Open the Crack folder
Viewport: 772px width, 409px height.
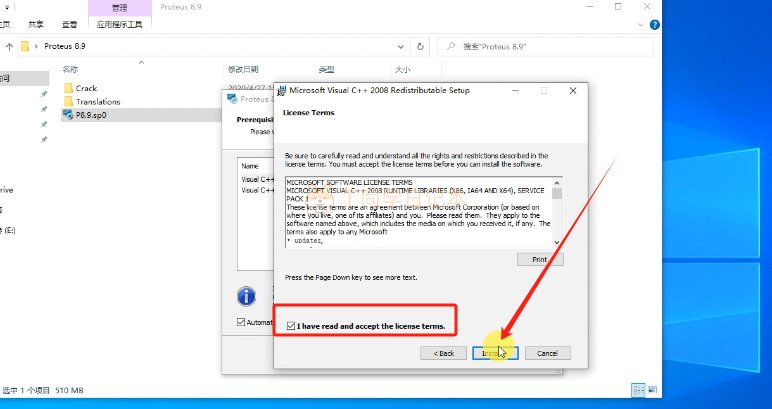click(86, 88)
